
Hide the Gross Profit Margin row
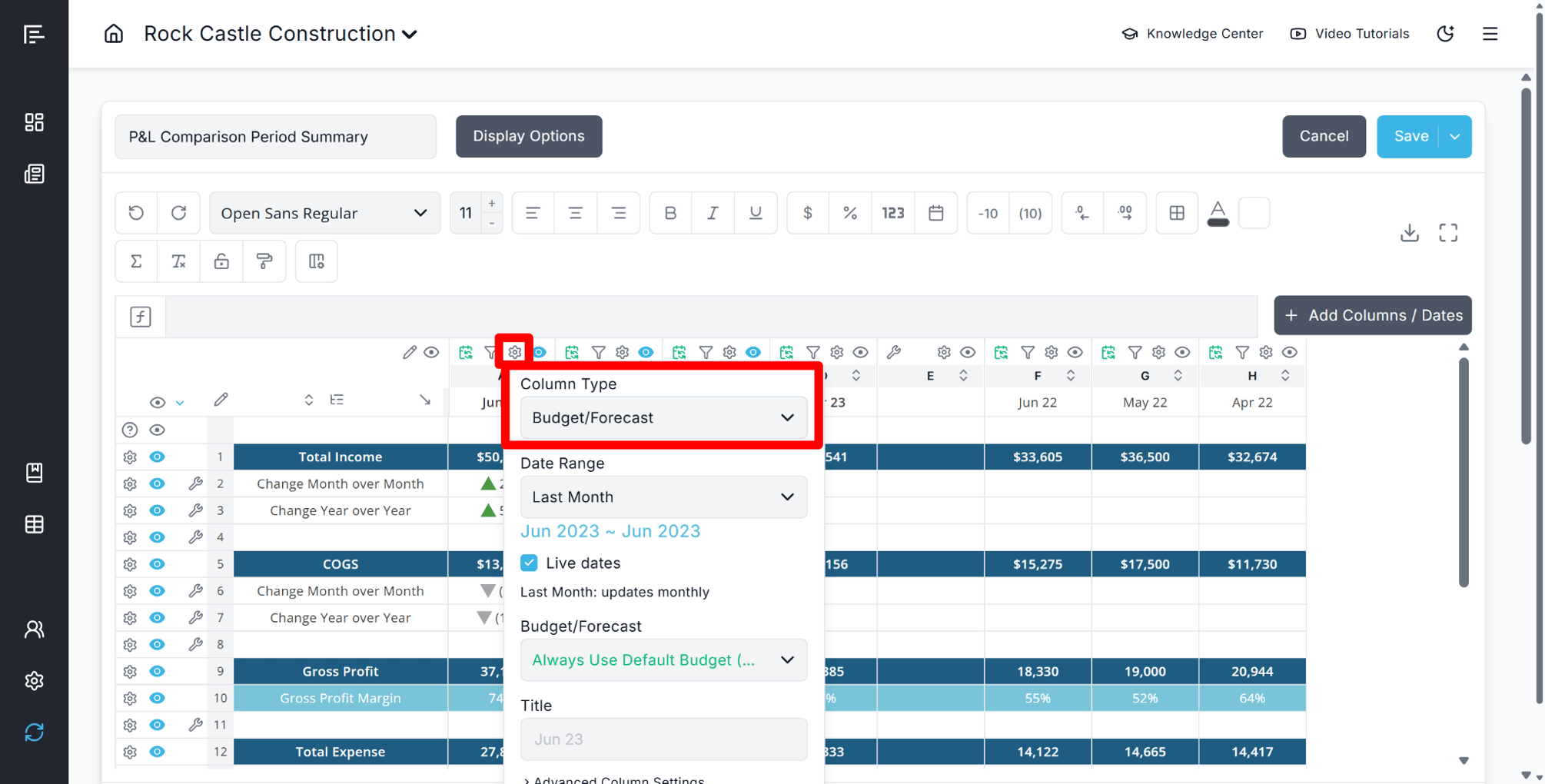[157, 698]
